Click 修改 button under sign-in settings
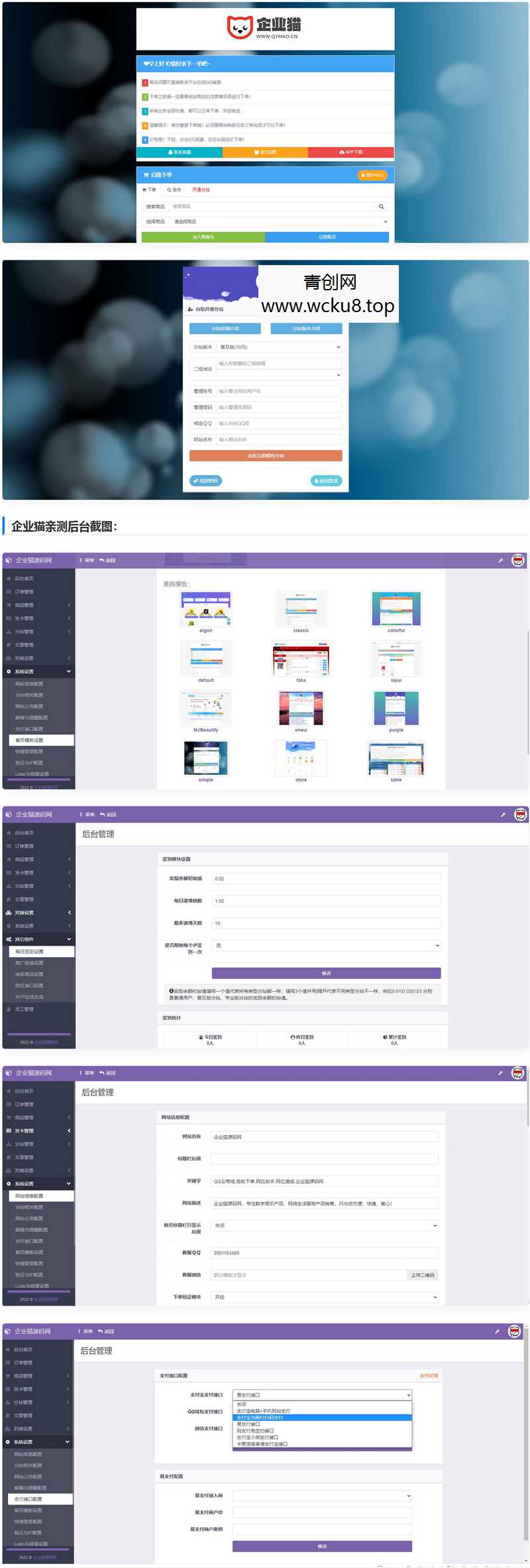 tap(327, 974)
